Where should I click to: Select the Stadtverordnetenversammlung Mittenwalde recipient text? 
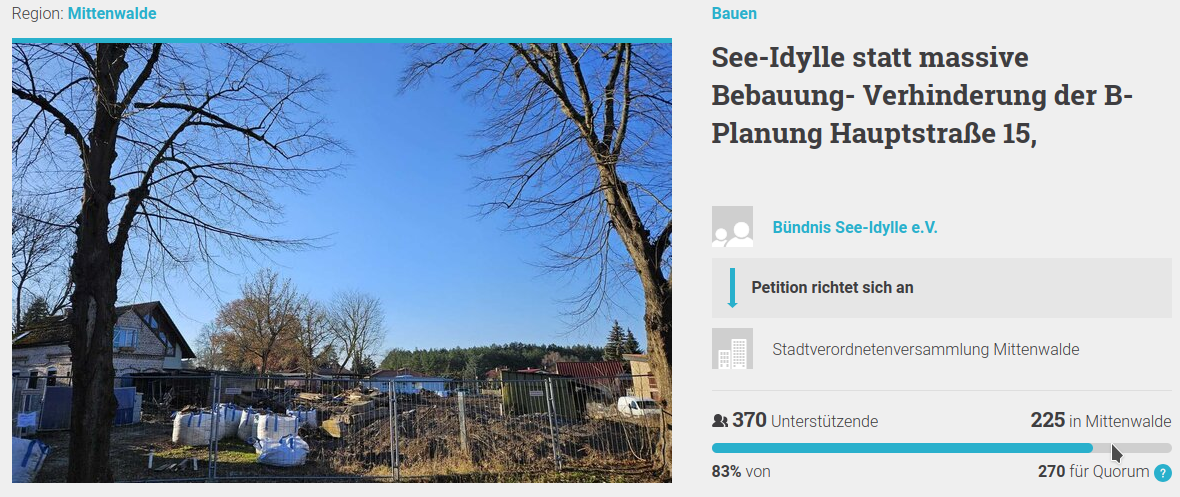pyautogui.click(x=926, y=350)
